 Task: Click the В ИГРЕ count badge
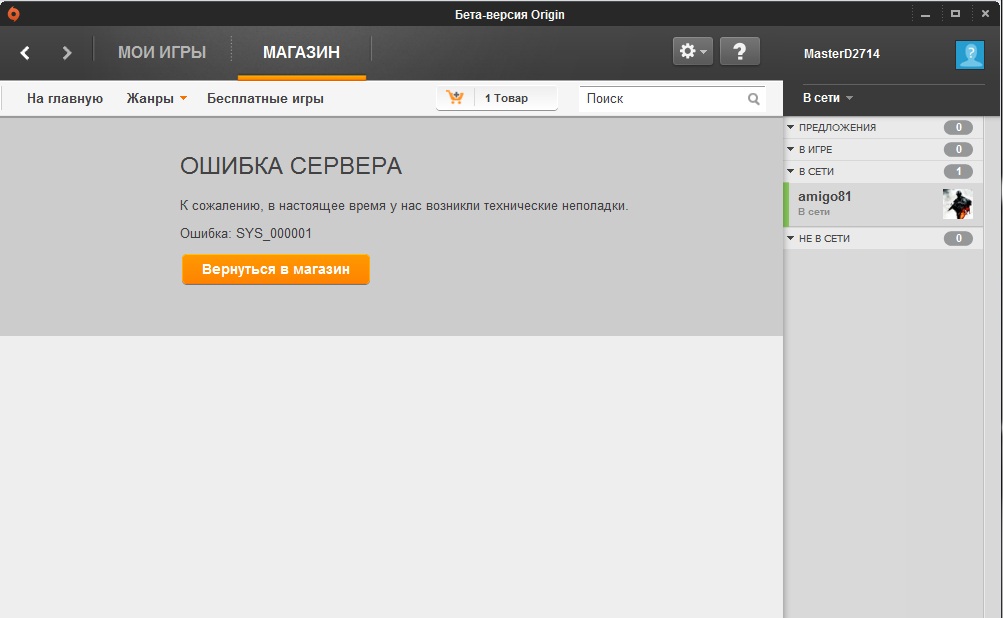[958, 150]
